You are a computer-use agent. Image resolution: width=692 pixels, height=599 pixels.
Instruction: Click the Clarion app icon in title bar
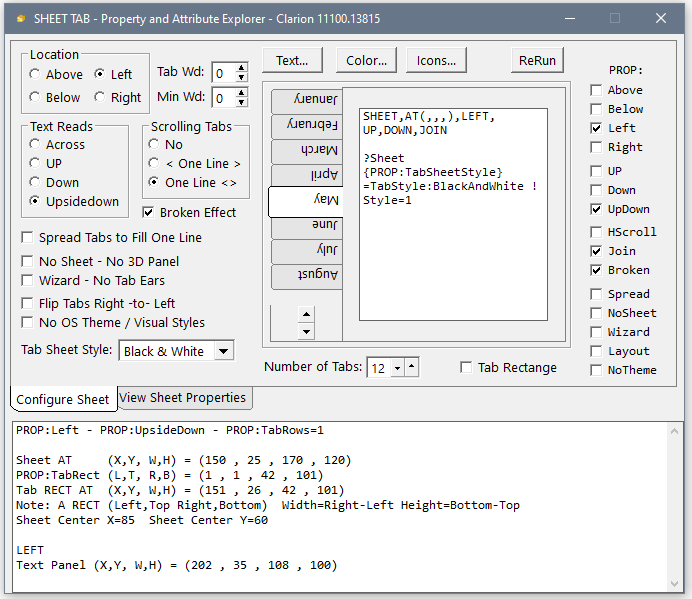point(21,19)
